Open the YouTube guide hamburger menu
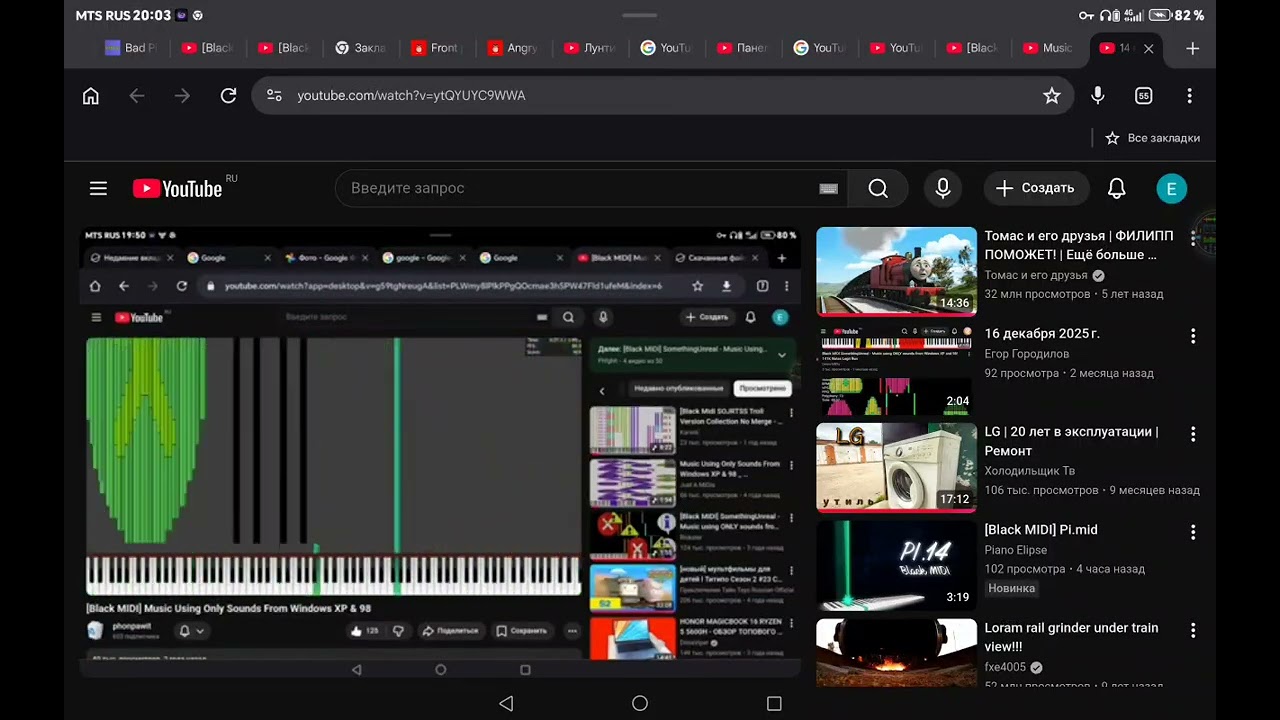 [98, 188]
